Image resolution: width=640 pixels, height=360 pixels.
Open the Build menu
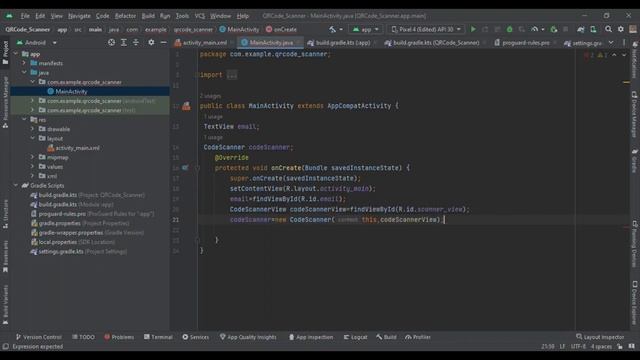point(148,16)
